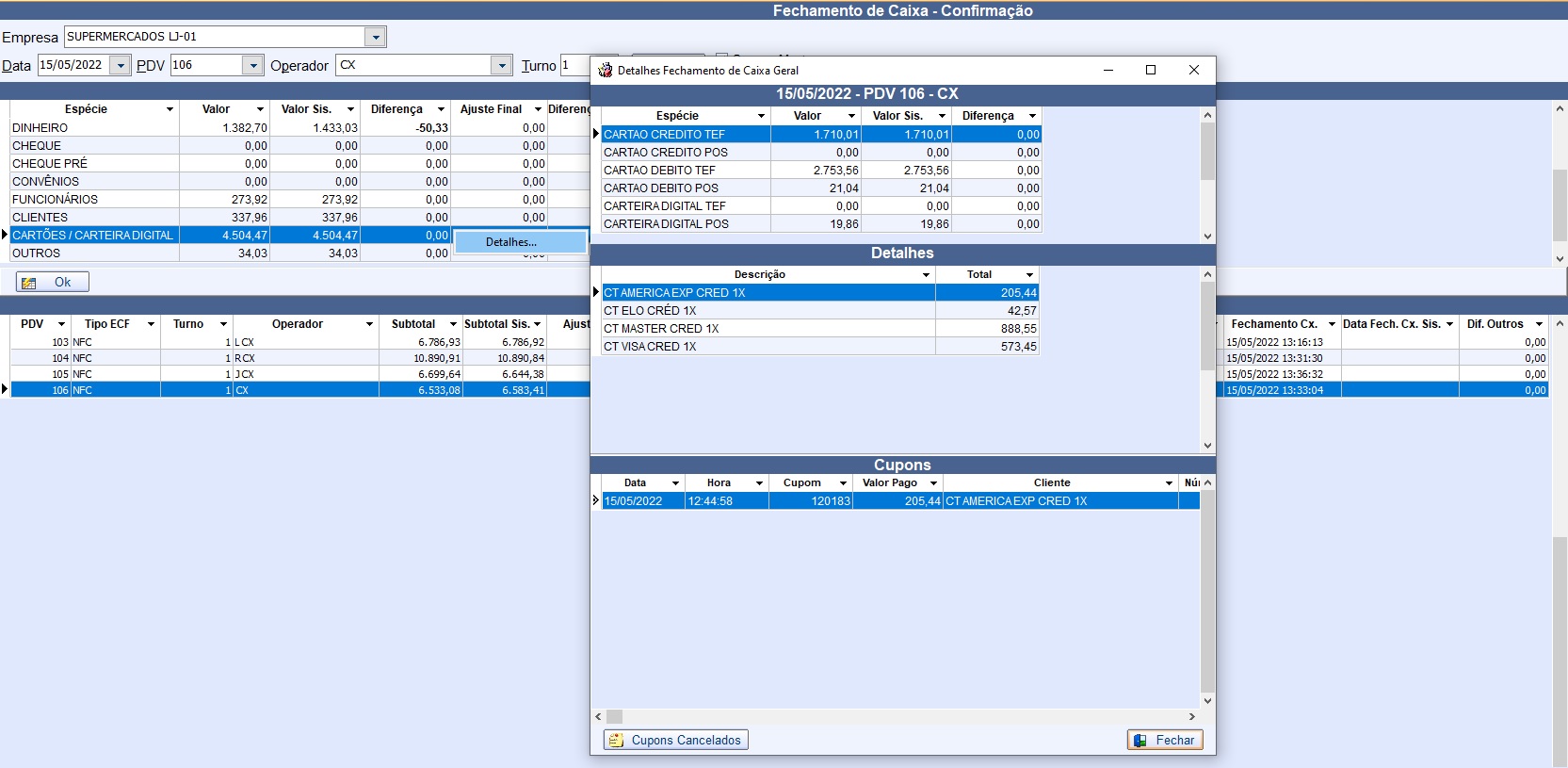Image resolution: width=1568 pixels, height=768 pixels.
Task: Click the Ok button icon
Action: tap(29, 283)
